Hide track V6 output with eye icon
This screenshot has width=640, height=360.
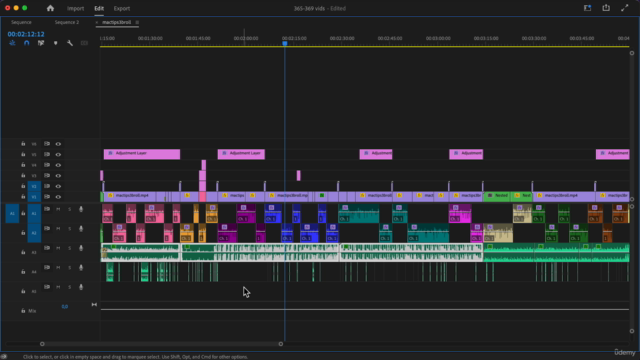click(x=58, y=144)
